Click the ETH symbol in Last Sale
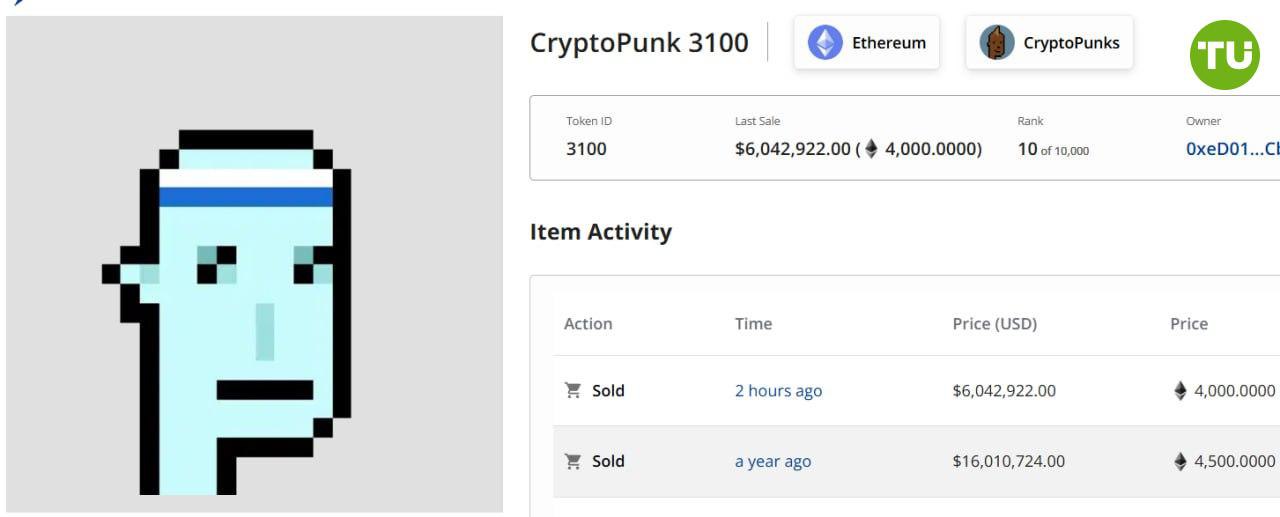Screen dimensions: 1280x517 pos(871,149)
